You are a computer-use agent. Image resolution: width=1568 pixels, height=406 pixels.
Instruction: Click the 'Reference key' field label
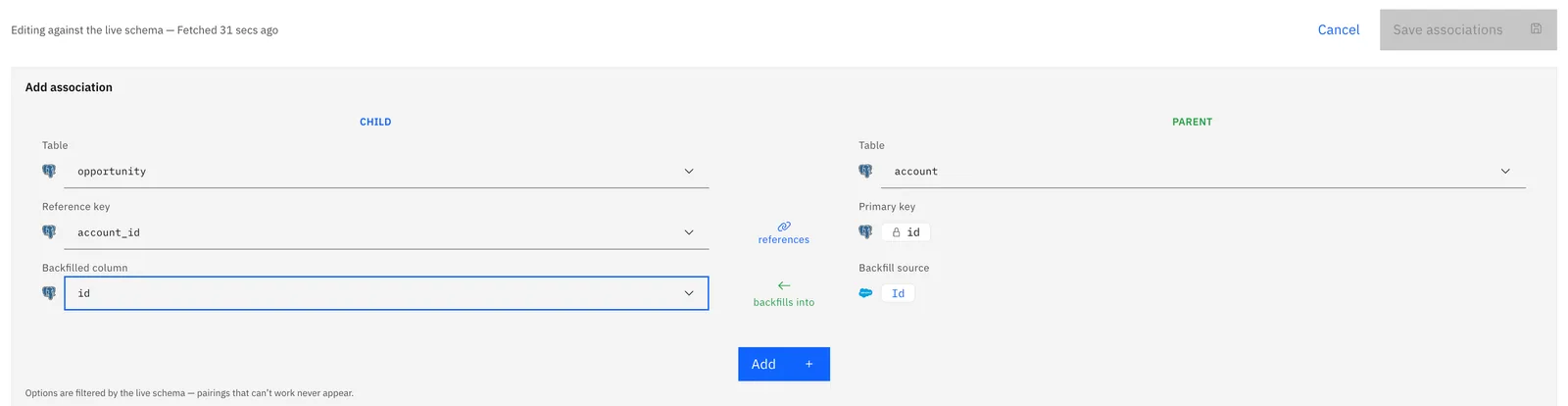pyautogui.click(x=76, y=207)
